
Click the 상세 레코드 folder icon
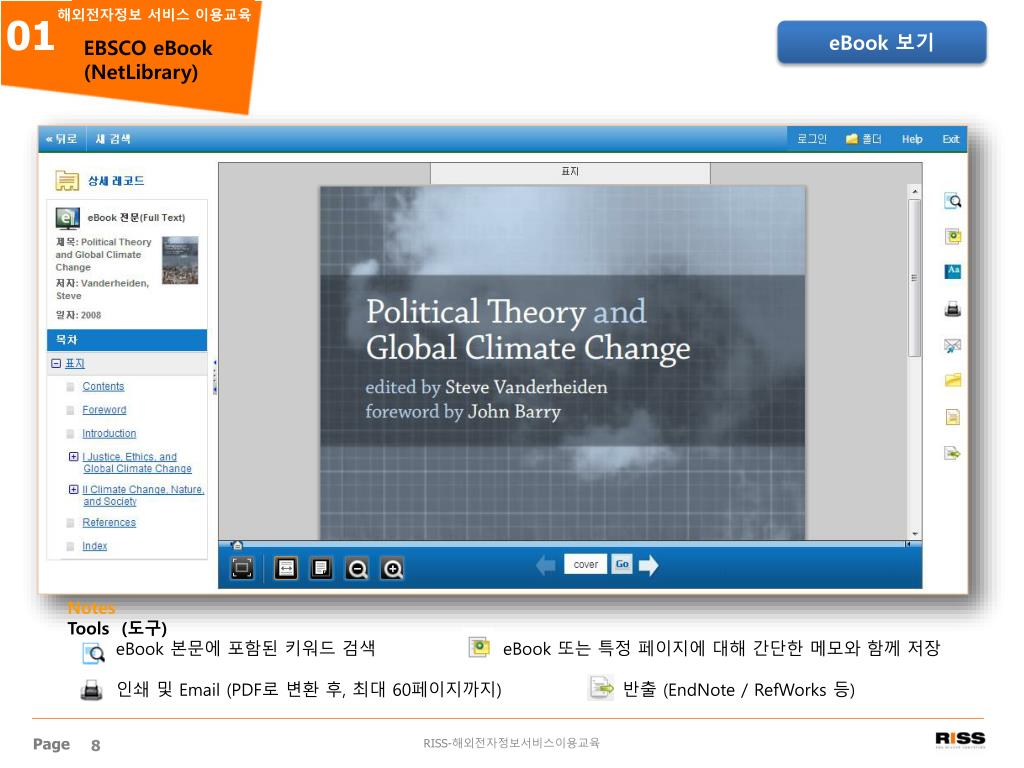(x=67, y=180)
